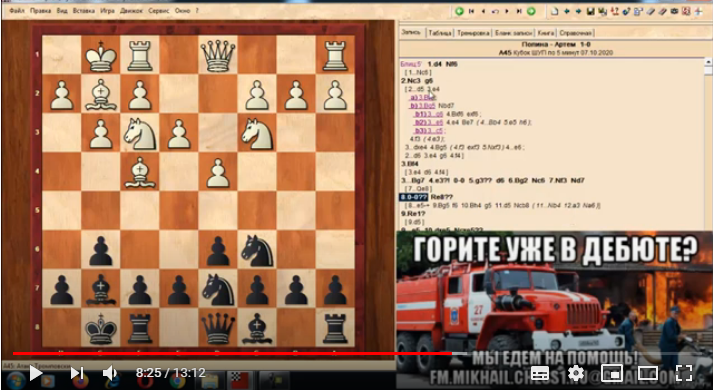713x390 pixels.
Task: Switch to the Тренировка tab
Action: [x=473, y=33]
